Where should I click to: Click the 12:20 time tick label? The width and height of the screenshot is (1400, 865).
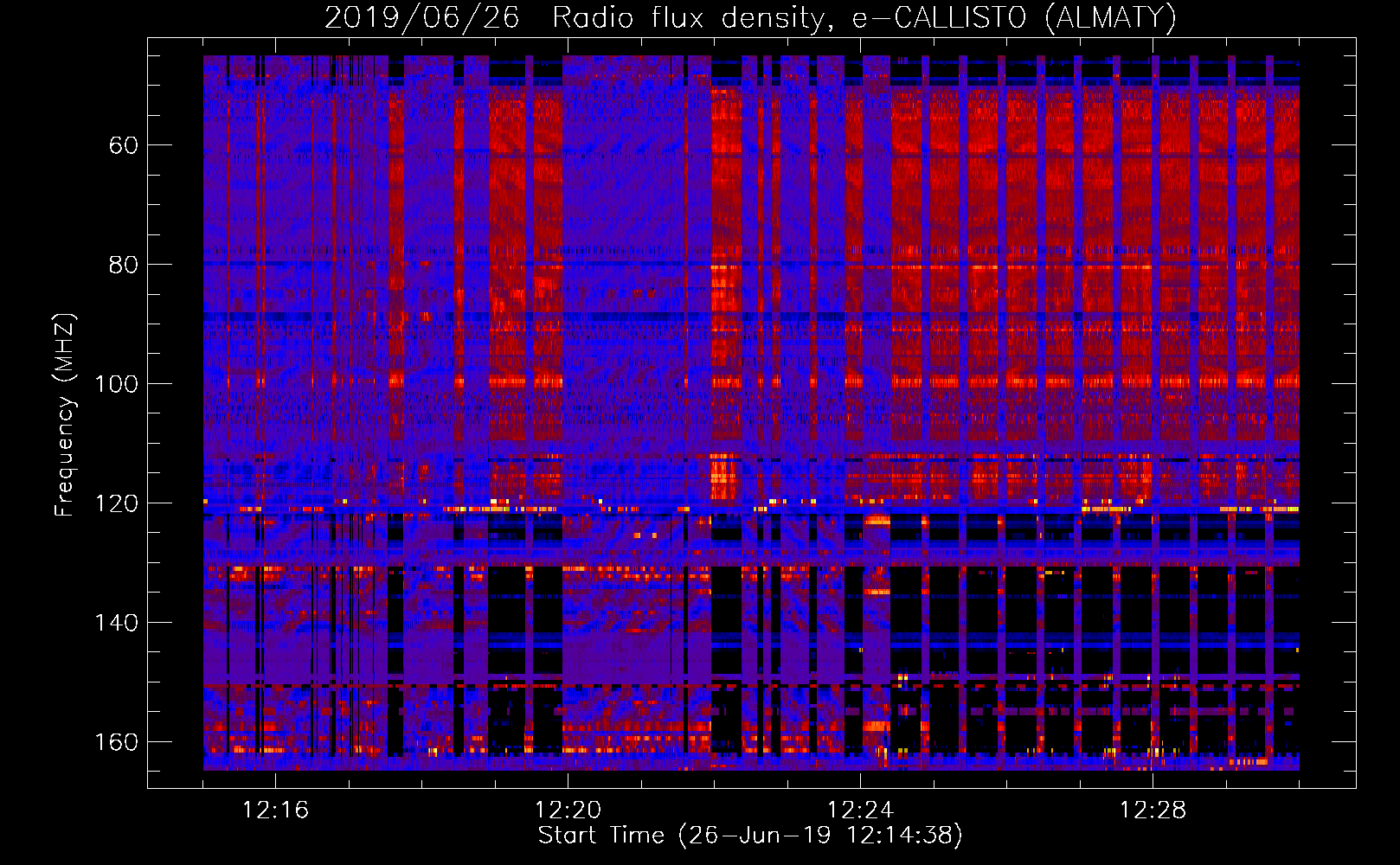click(568, 811)
